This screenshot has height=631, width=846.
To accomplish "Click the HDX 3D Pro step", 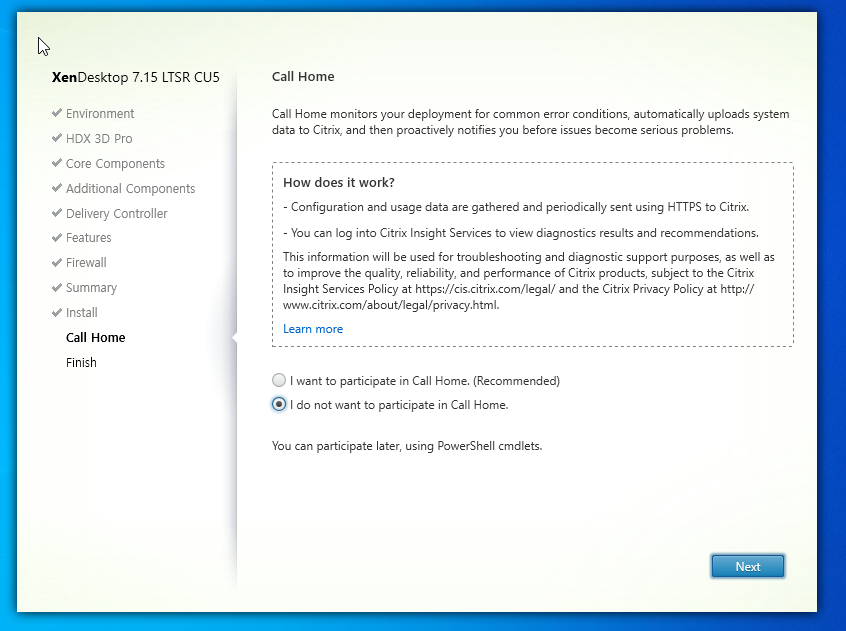I will pyautogui.click(x=99, y=139).
